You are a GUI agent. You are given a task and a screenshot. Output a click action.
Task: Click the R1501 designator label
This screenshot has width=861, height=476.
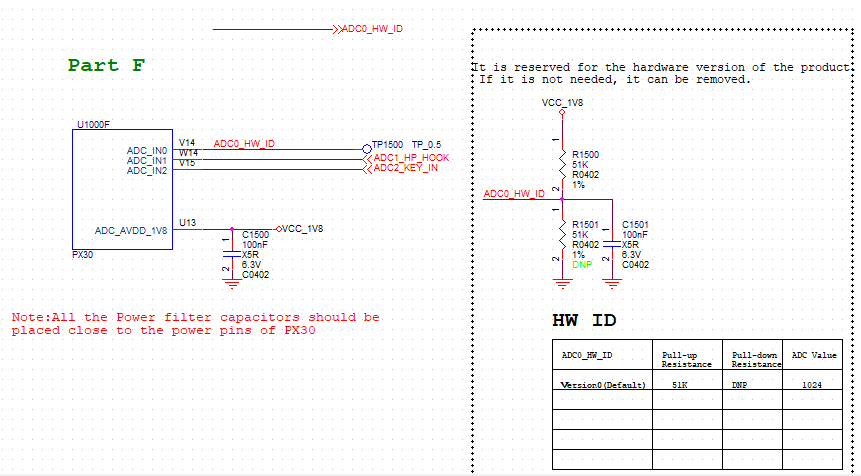585,225
